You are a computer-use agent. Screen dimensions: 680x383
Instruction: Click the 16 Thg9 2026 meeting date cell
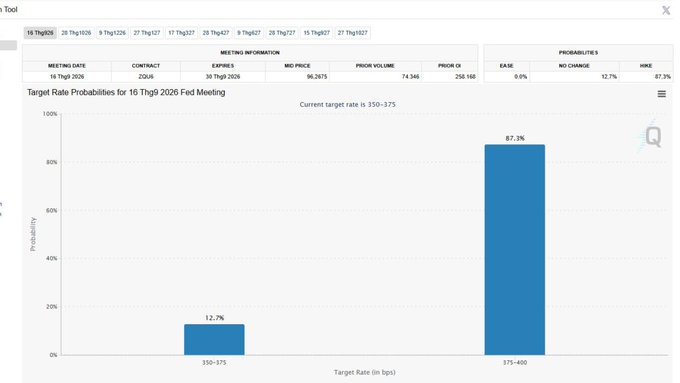(67, 77)
